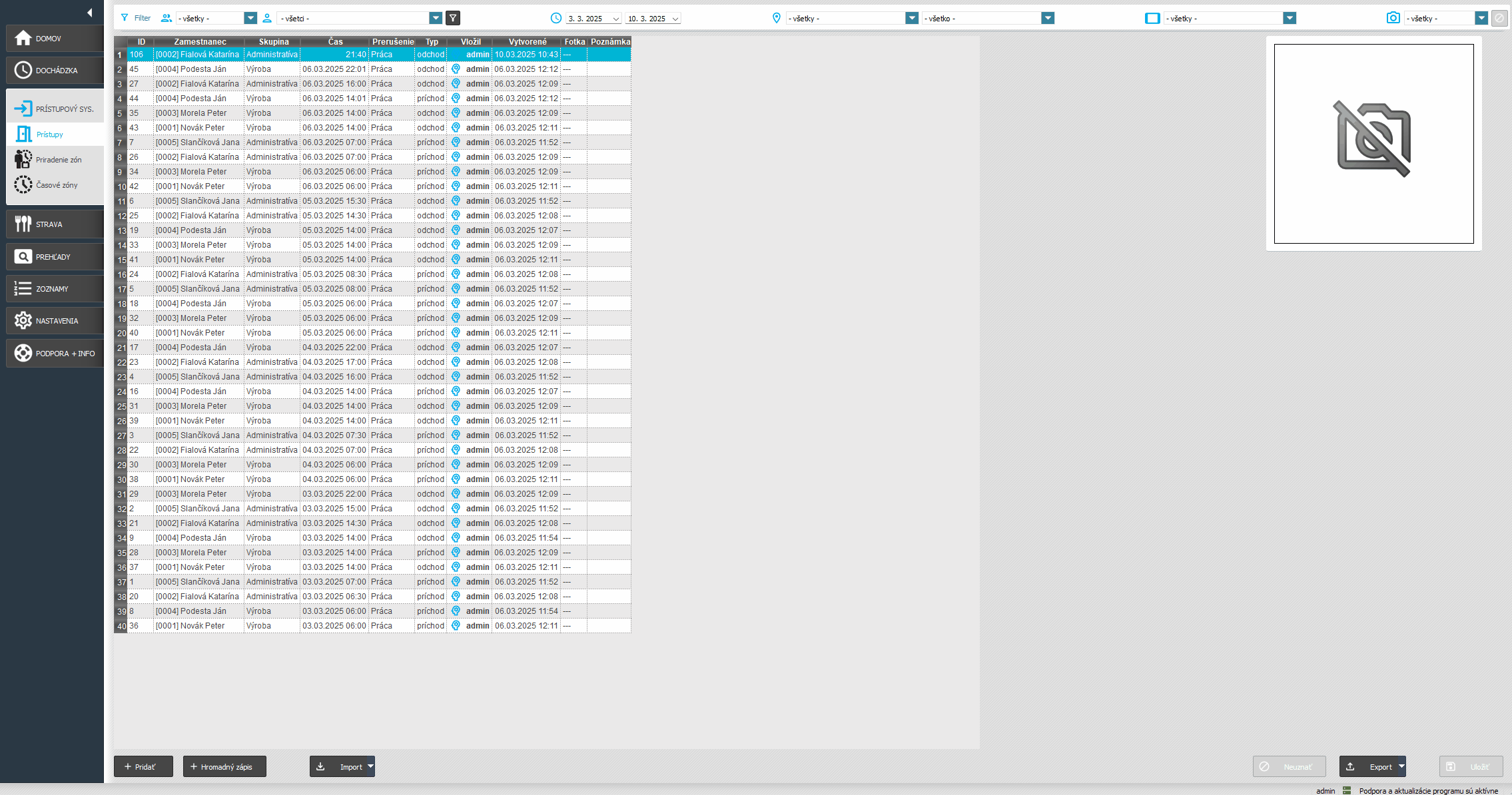Open the '- všetci -' employee dropdown
Screen dimensions: 1512x795
tap(436, 18)
